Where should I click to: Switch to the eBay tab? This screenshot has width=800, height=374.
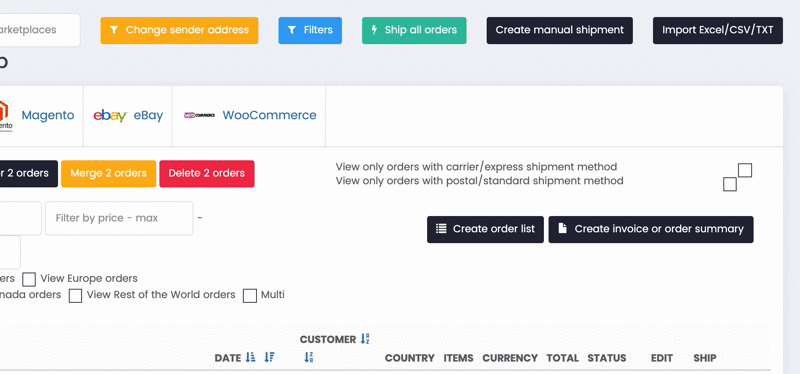tap(128, 116)
